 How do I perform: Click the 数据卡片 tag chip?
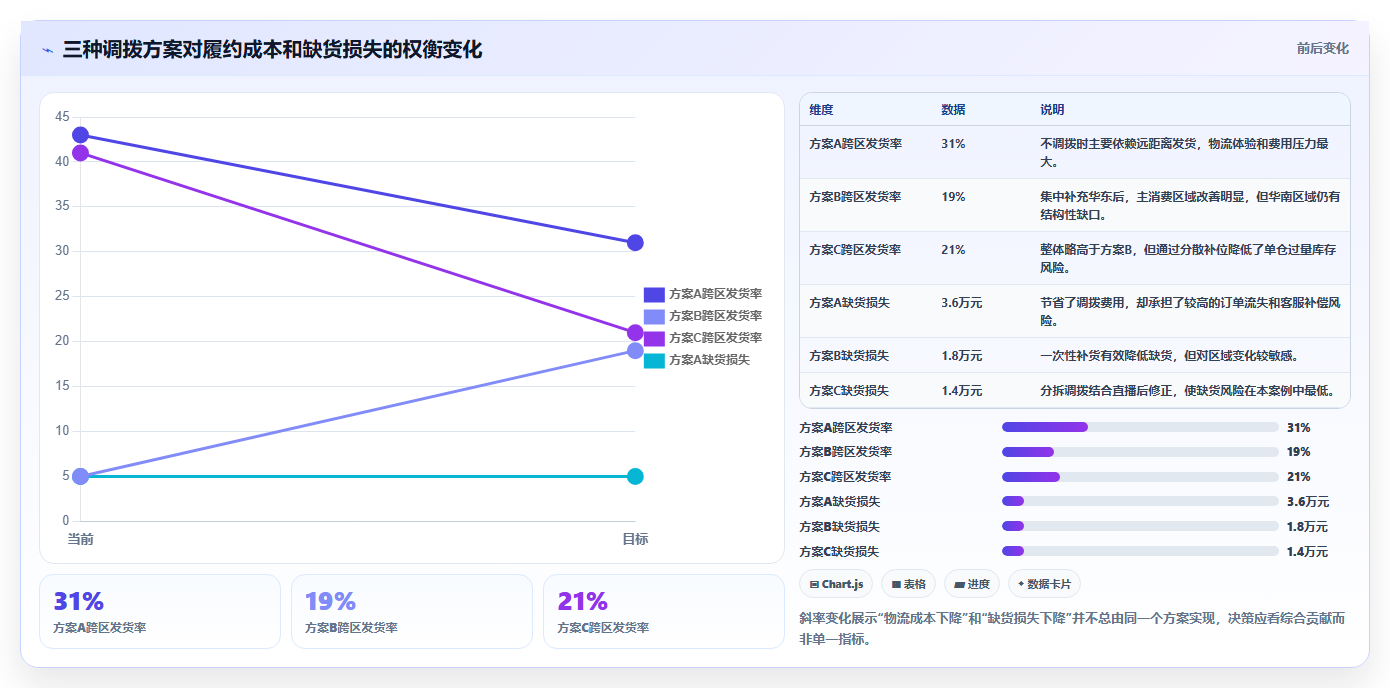(x=1044, y=584)
